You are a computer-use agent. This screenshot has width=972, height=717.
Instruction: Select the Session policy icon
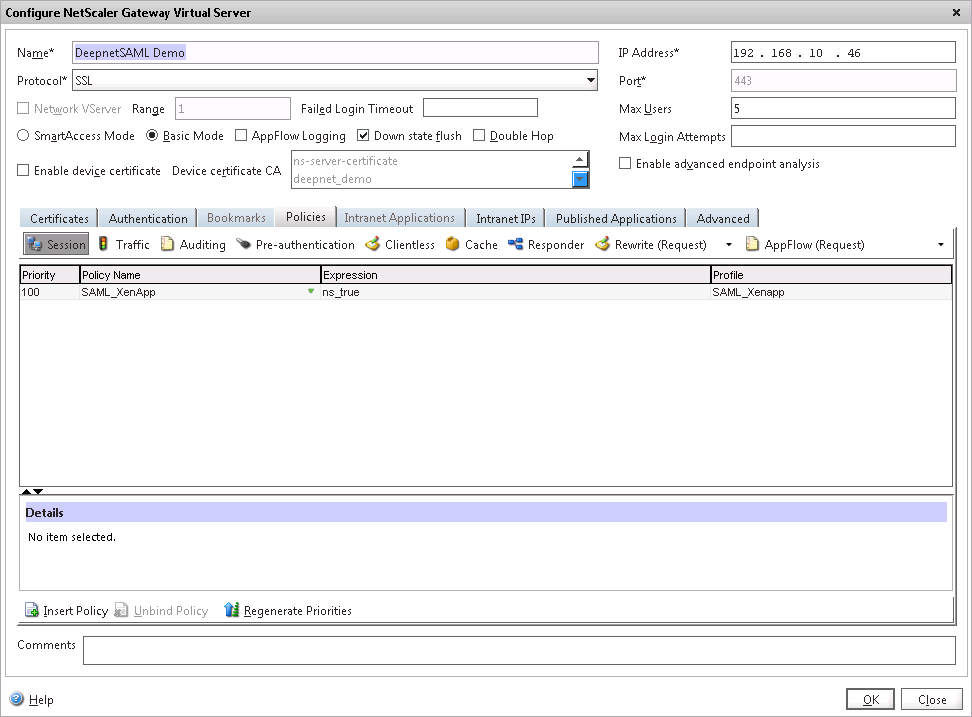(34, 244)
